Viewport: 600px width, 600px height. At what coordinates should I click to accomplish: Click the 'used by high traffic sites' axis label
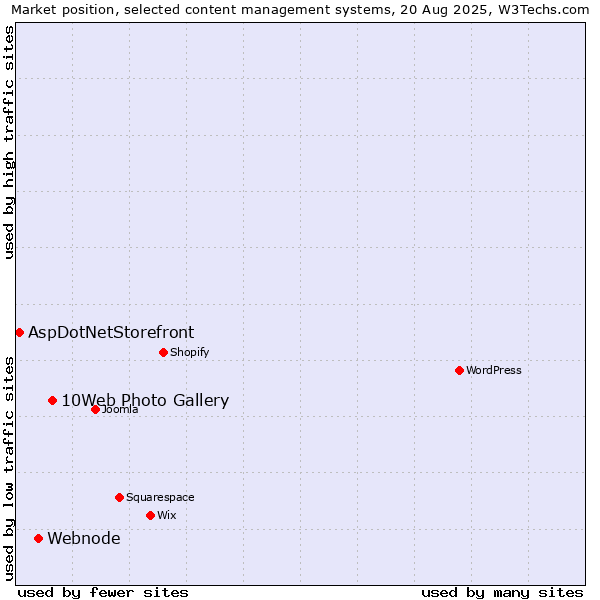(x=8, y=142)
